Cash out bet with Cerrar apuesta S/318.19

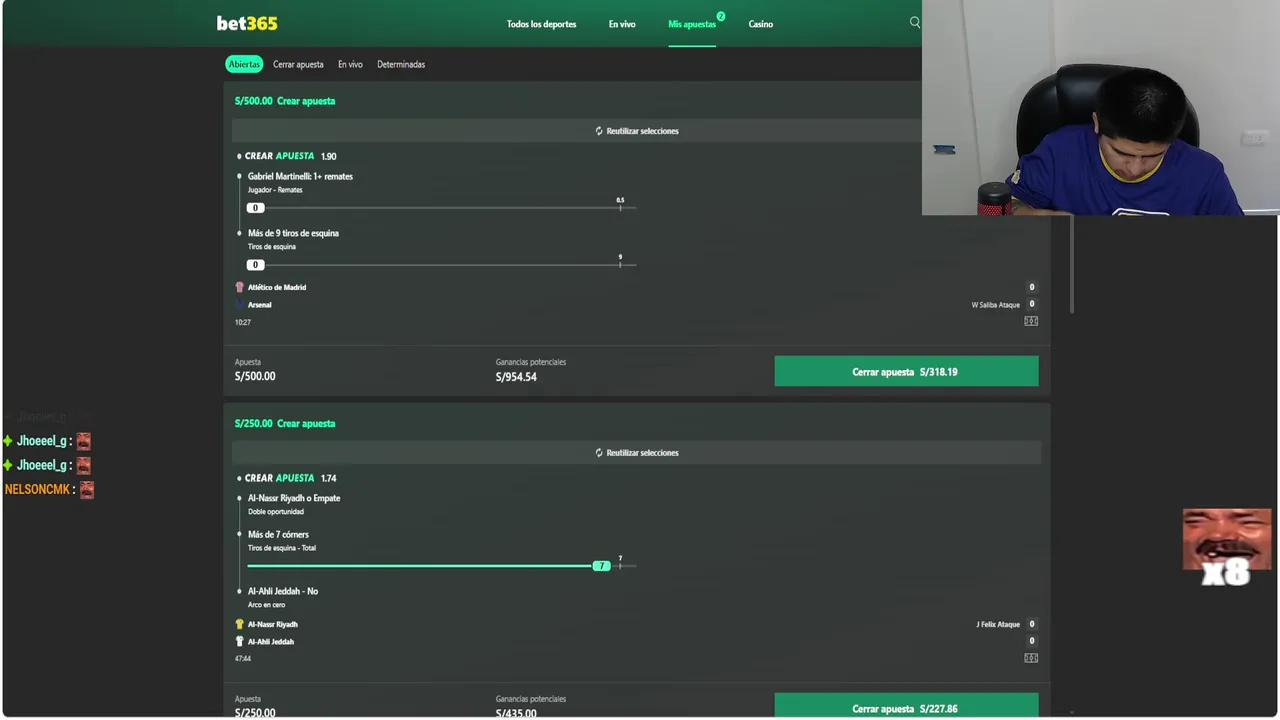906,371
